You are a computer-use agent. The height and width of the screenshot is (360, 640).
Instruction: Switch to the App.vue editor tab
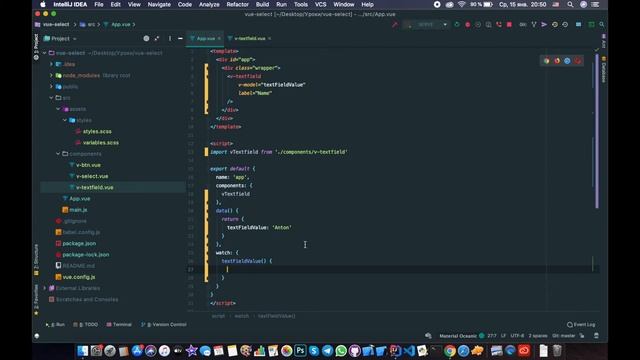(205, 38)
